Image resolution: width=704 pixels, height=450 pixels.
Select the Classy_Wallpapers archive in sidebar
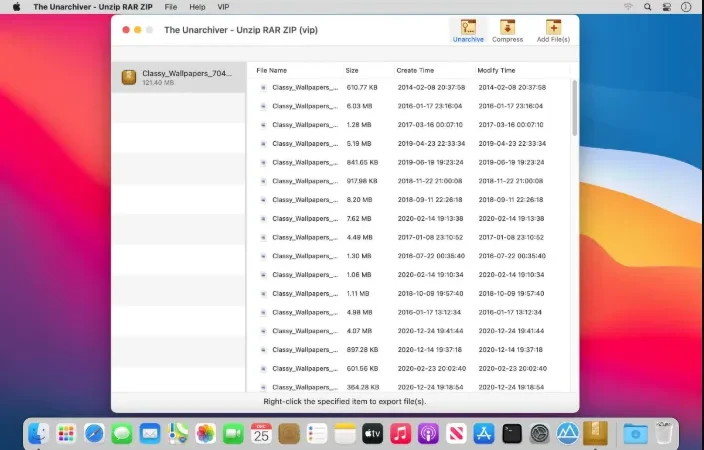pyautogui.click(x=179, y=77)
